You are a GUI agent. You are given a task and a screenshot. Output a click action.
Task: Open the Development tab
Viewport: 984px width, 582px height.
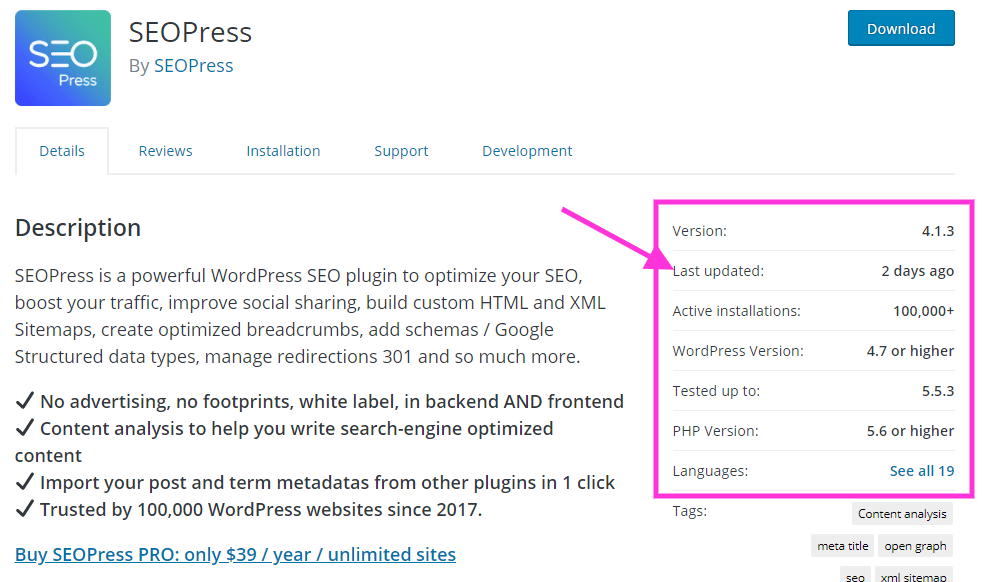pyautogui.click(x=527, y=151)
